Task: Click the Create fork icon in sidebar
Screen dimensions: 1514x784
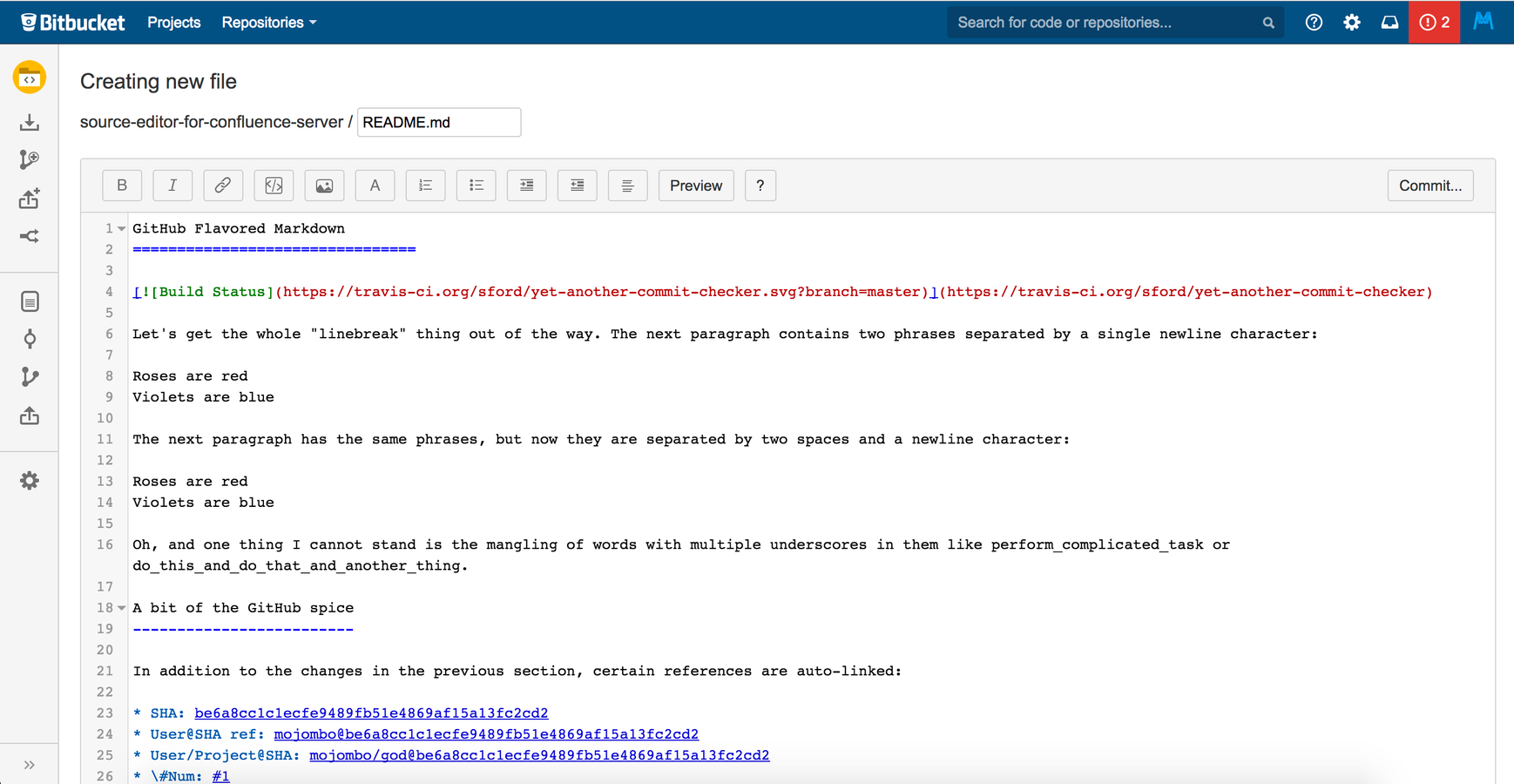Action: pos(30,236)
